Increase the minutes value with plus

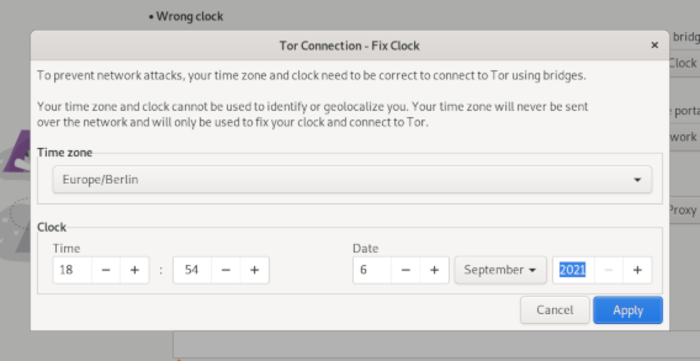(x=254, y=270)
